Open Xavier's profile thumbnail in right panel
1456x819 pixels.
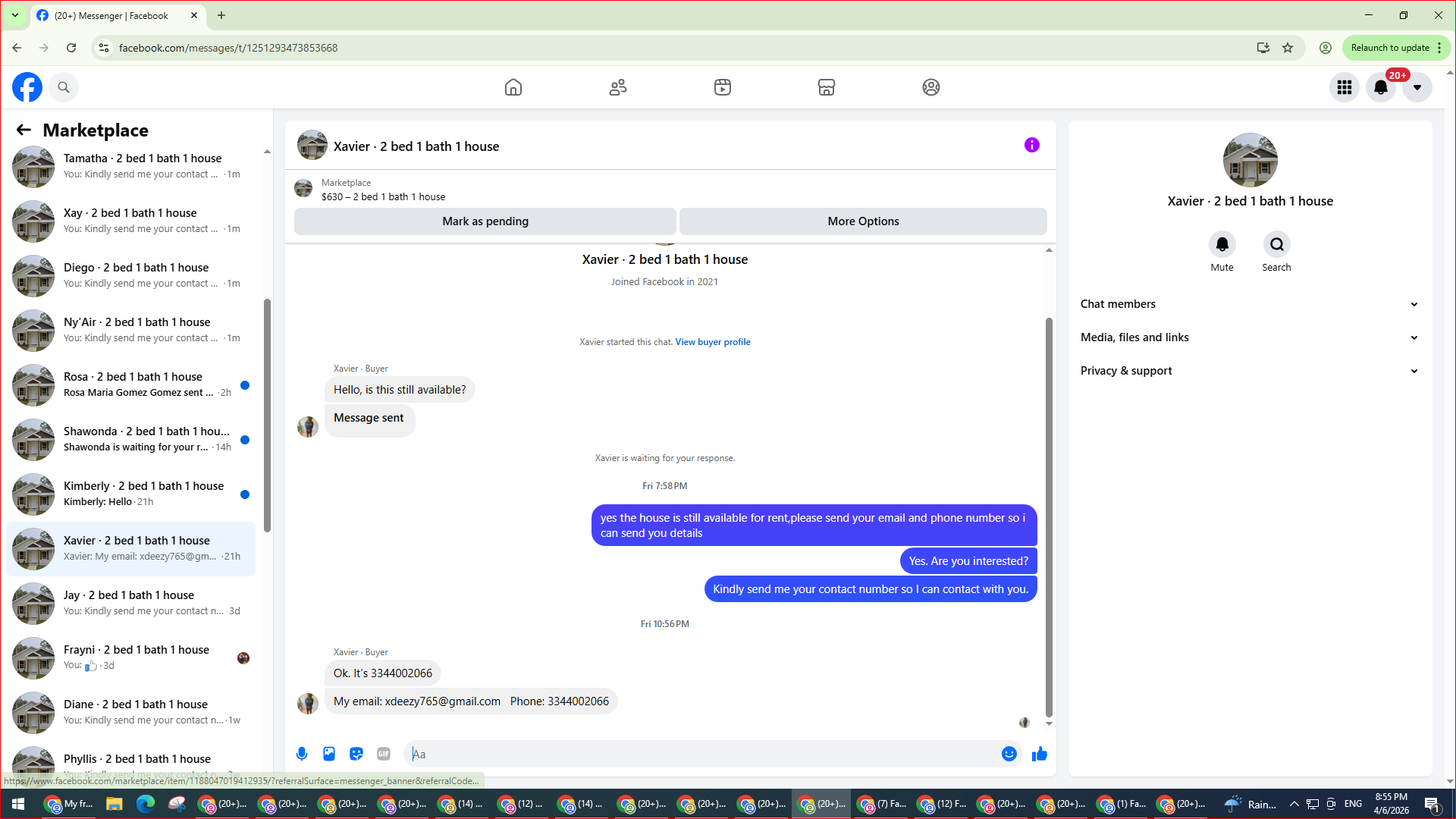pyautogui.click(x=1250, y=160)
